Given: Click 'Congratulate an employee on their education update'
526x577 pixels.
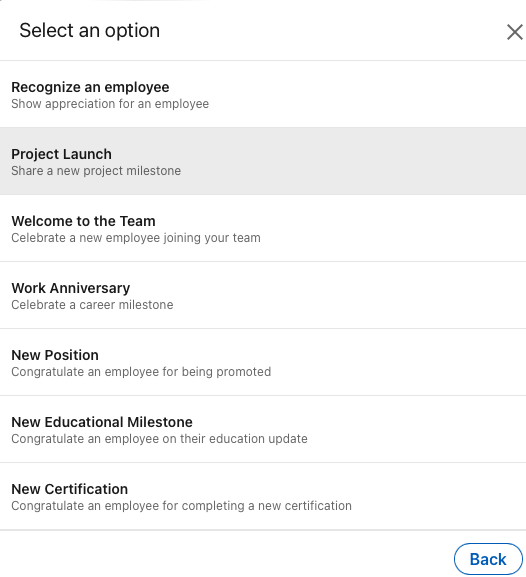Looking at the screenshot, I should tap(159, 439).
